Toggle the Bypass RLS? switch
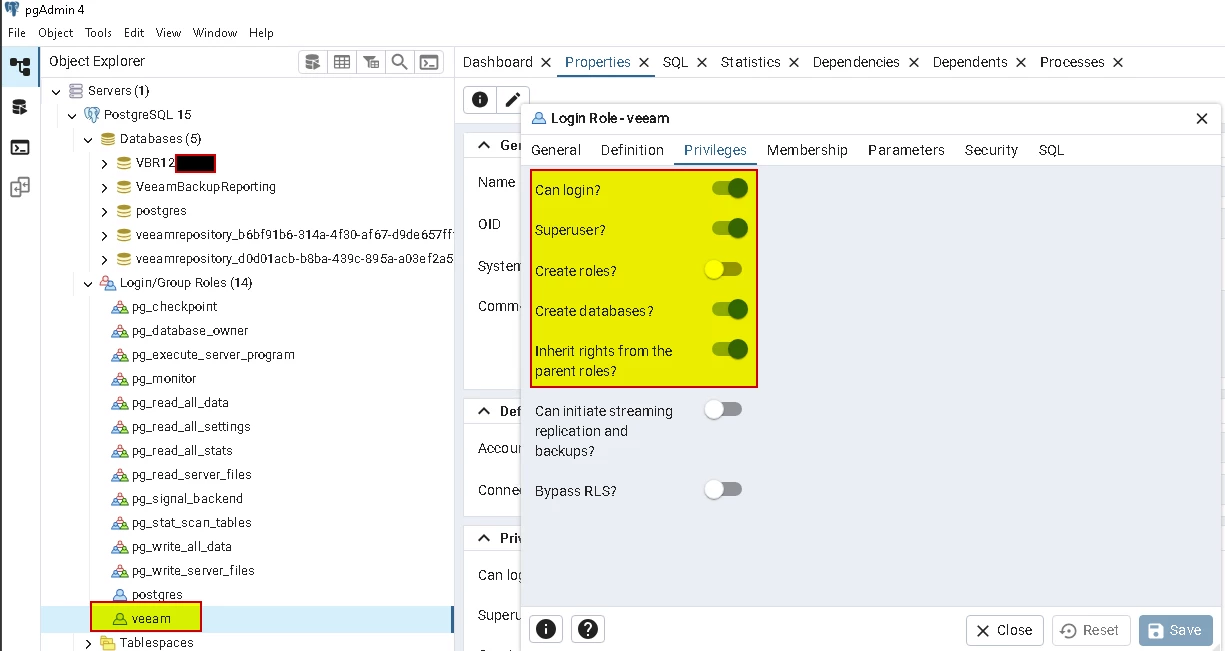The width and height of the screenshot is (1225, 651). click(x=723, y=489)
